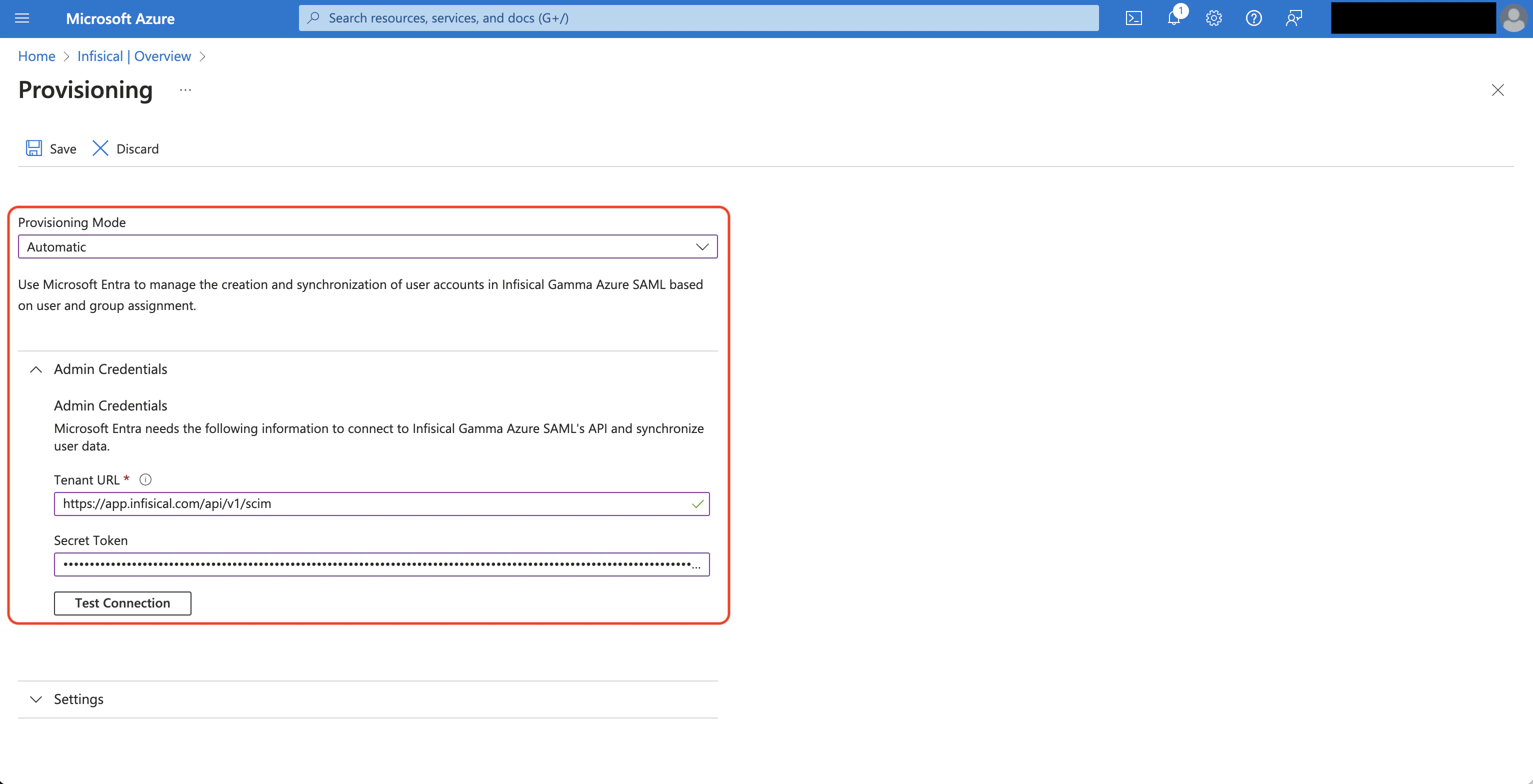Collapse the Admin Credentials section
Screen dimensions: 1533x784
35,369
